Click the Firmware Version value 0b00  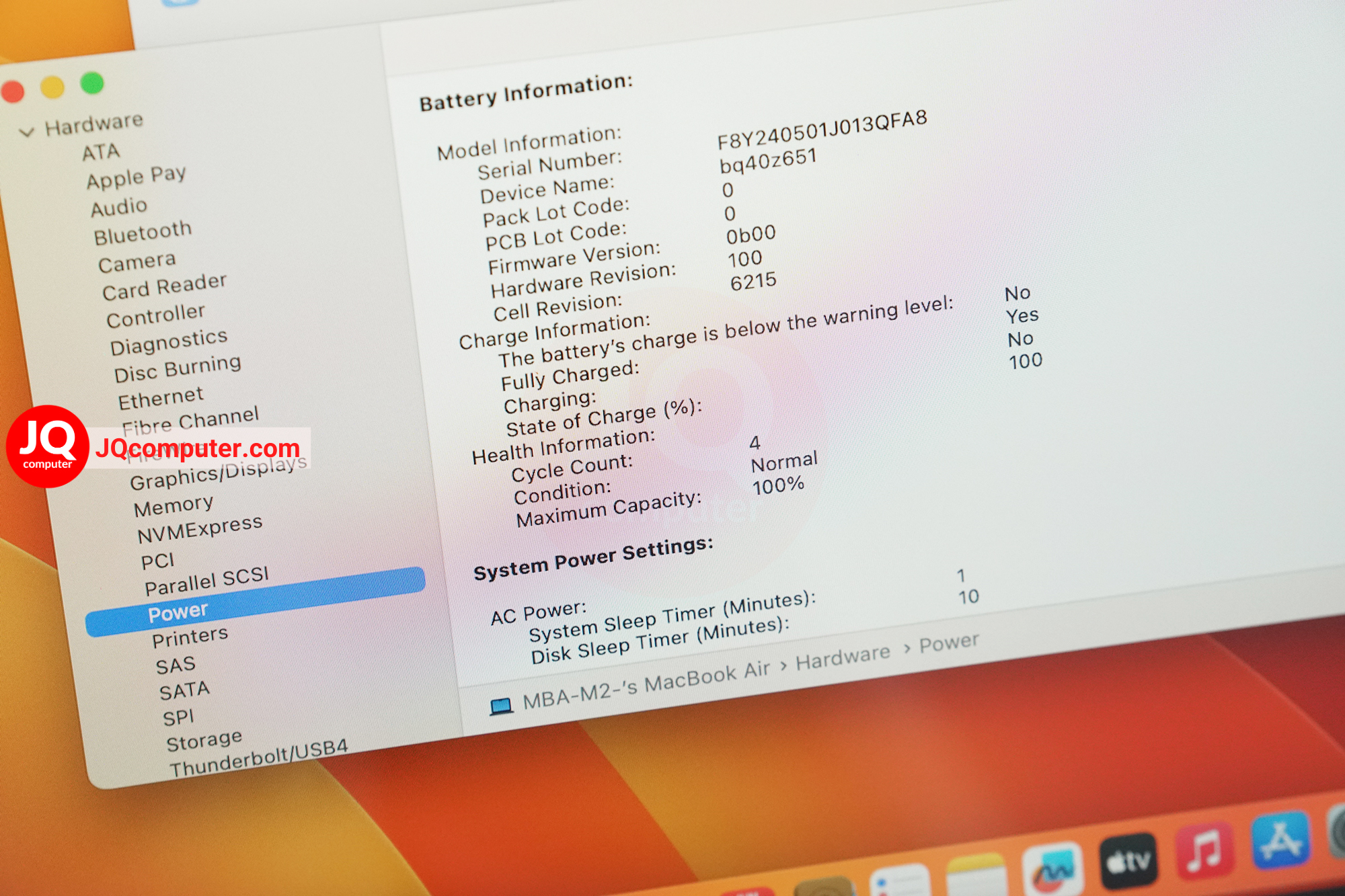pyautogui.click(x=751, y=235)
